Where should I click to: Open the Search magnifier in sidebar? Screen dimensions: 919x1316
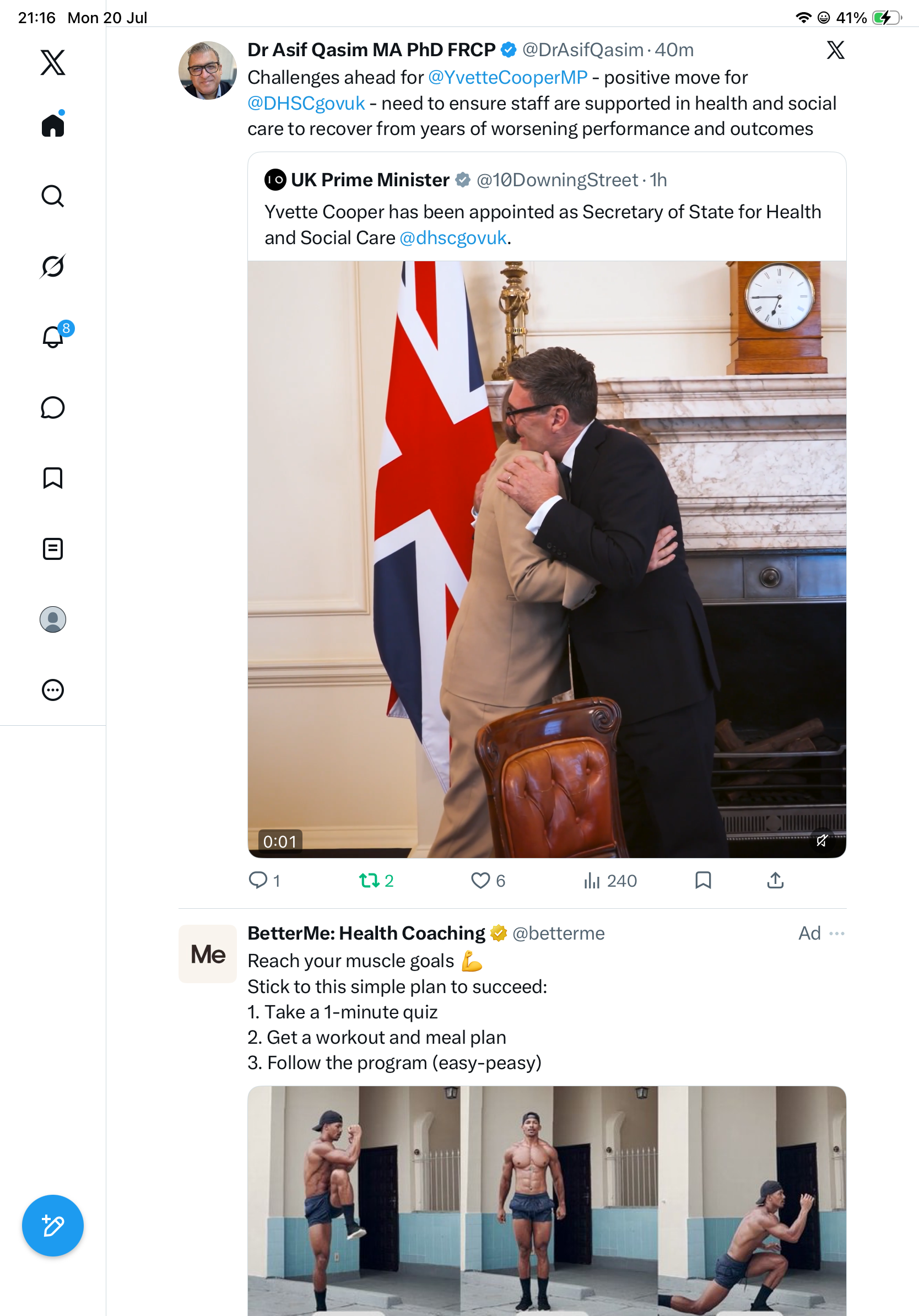tap(53, 196)
